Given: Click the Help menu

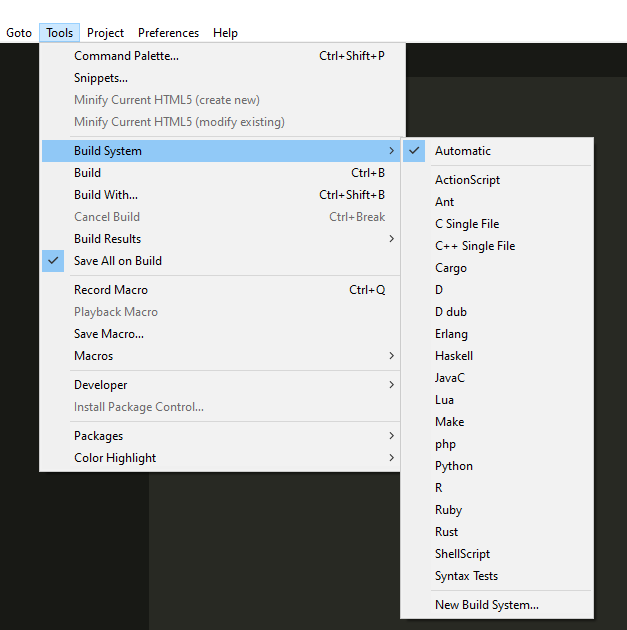Looking at the screenshot, I should [225, 33].
